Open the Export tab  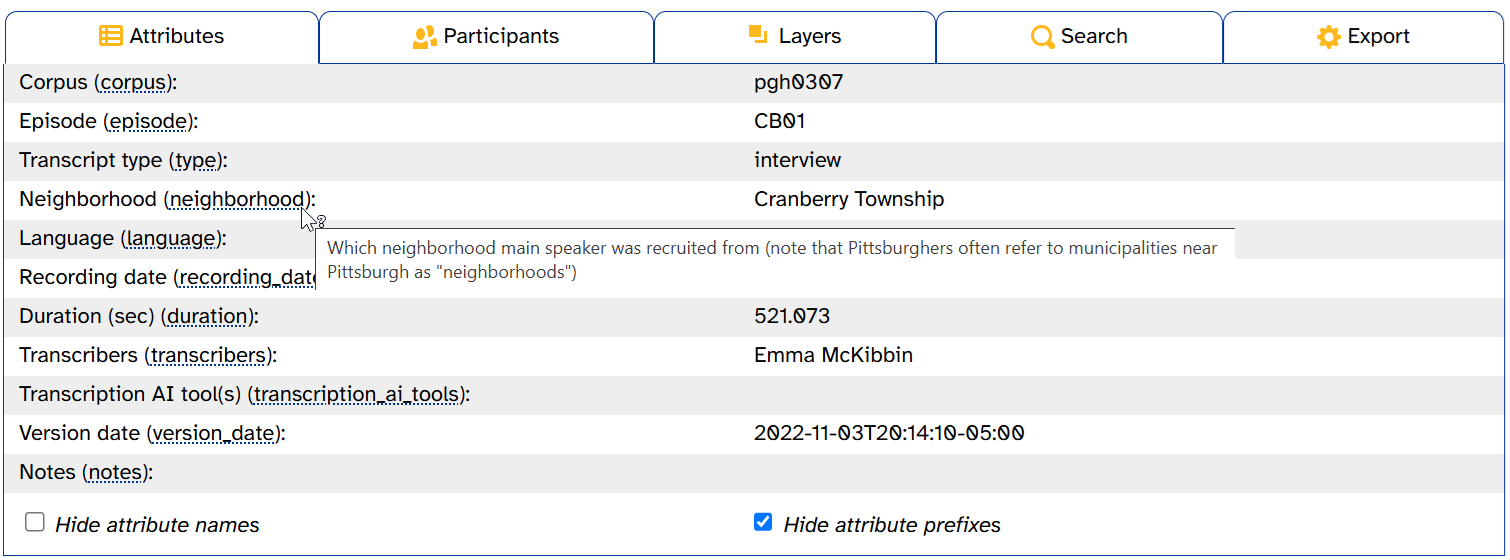point(1363,37)
